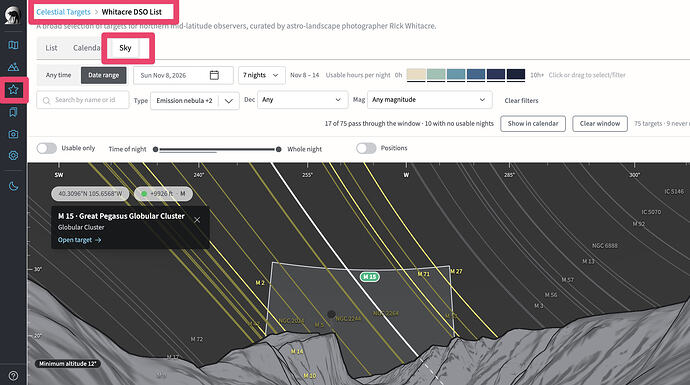Select the IC 5070 target label
This screenshot has width=690, height=385.
pos(651,212)
